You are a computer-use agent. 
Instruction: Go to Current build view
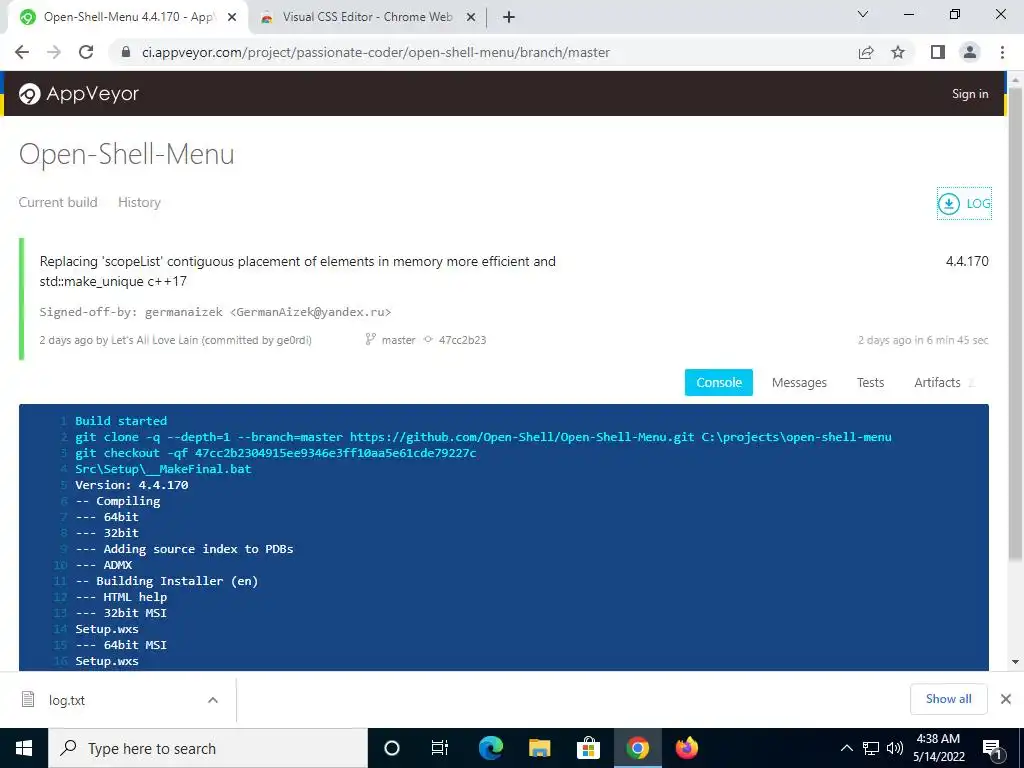[x=57, y=202]
